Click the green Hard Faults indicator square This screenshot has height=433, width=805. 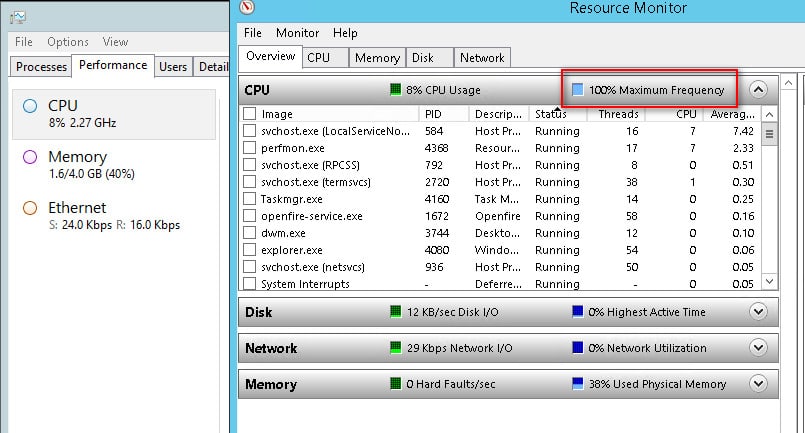click(395, 384)
